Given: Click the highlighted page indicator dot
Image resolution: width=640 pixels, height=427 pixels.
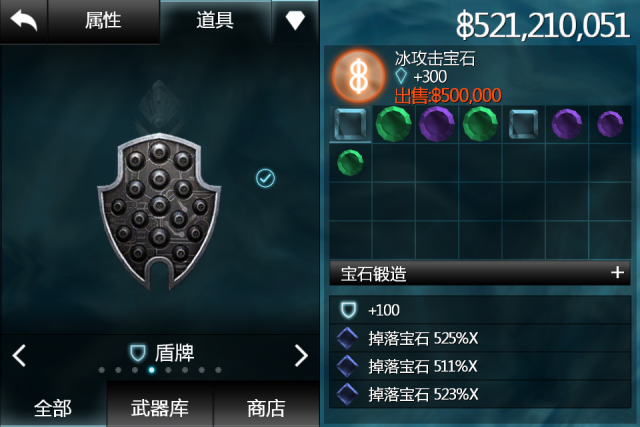Looking at the screenshot, I should click(151, 370).
